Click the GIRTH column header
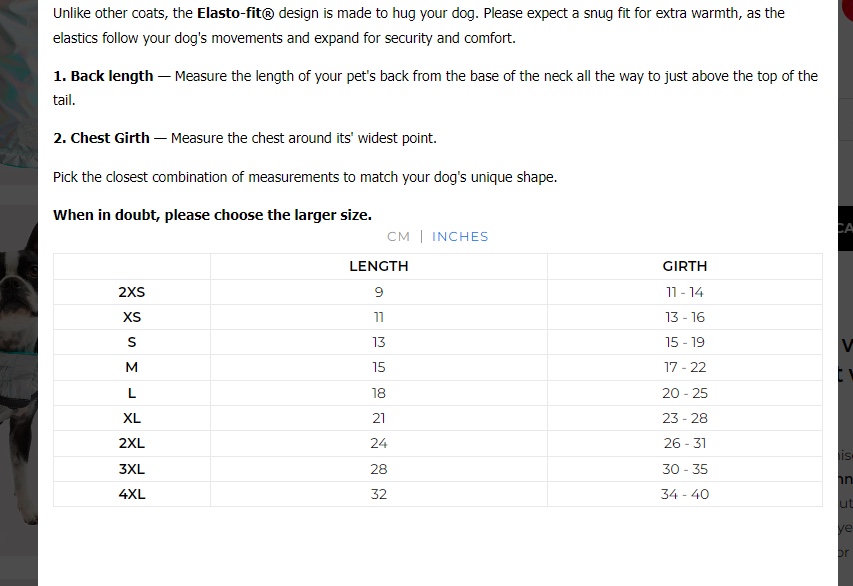 [x=685, y=266]
